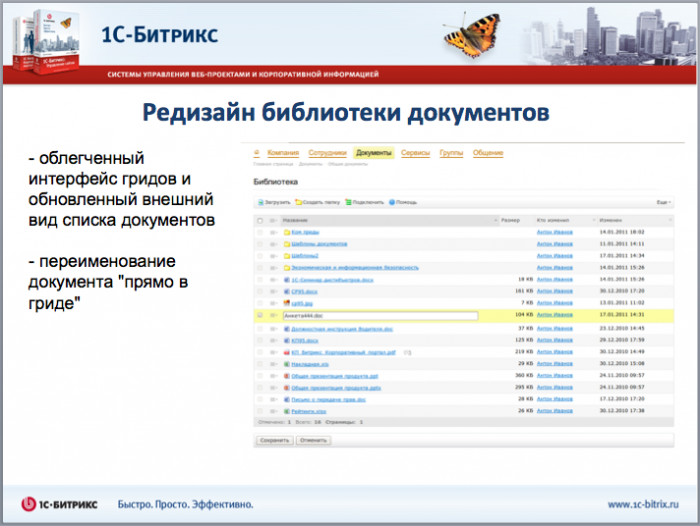Image resolution: width=700 pixels, height=526 pixels.
Task: Click Word icon of Должностная инструкция Водителя.doc
Action: click(x=287, y=329)
